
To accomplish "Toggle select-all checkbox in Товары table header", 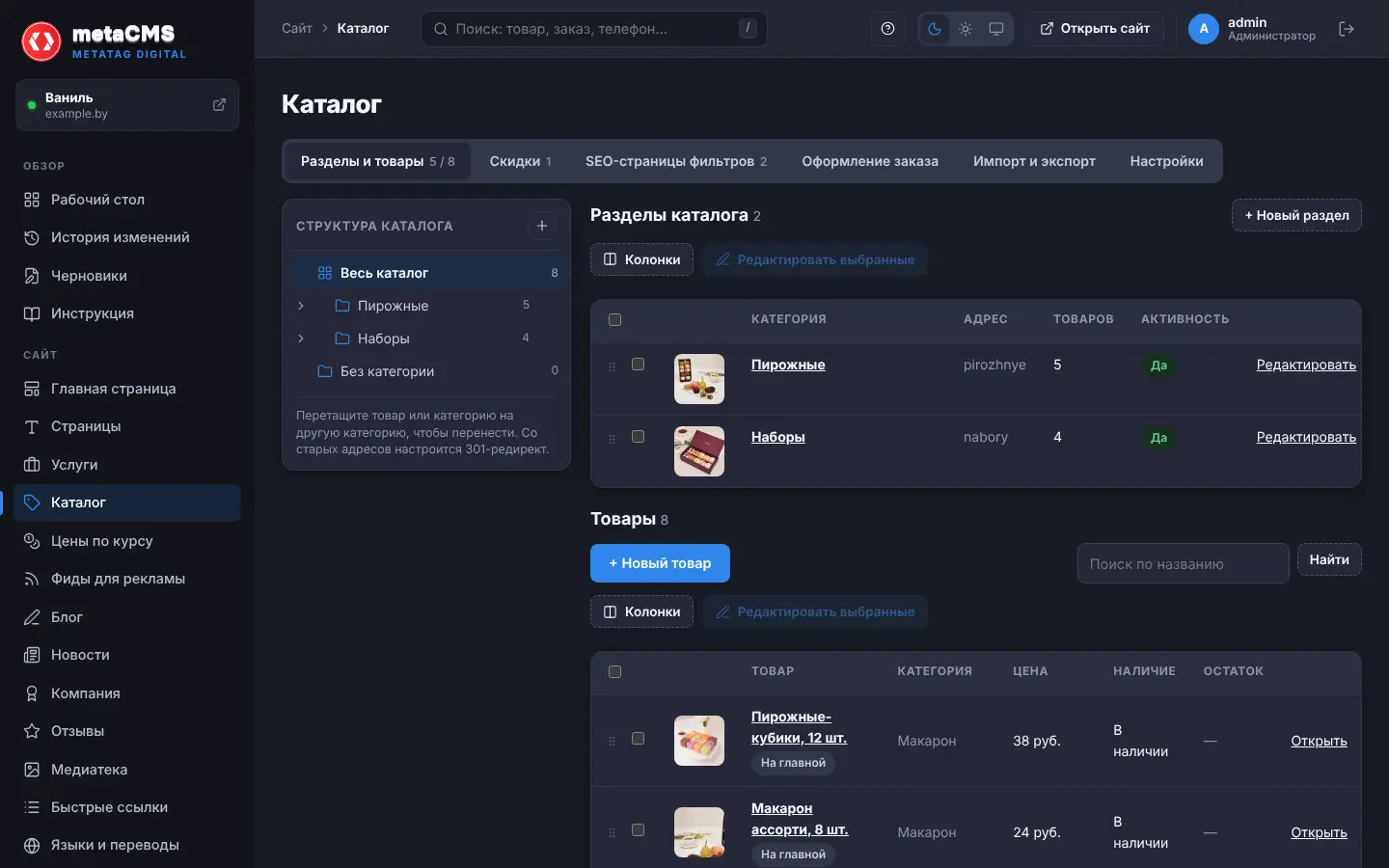I will tap(614, 671).
